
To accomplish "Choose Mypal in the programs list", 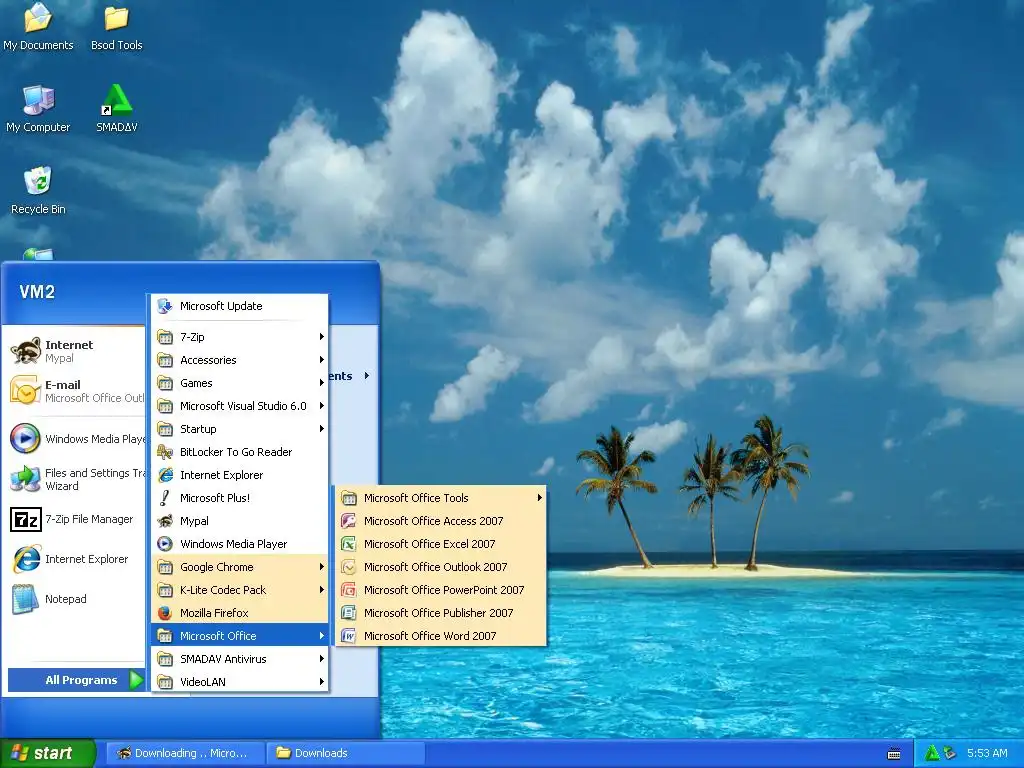I will coord(240,520).
